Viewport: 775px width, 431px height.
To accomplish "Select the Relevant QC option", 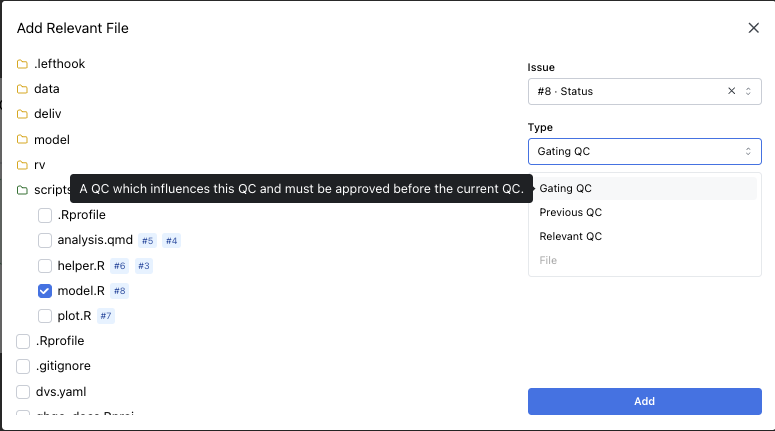I will pyautogui.click(x=570, y=236).
